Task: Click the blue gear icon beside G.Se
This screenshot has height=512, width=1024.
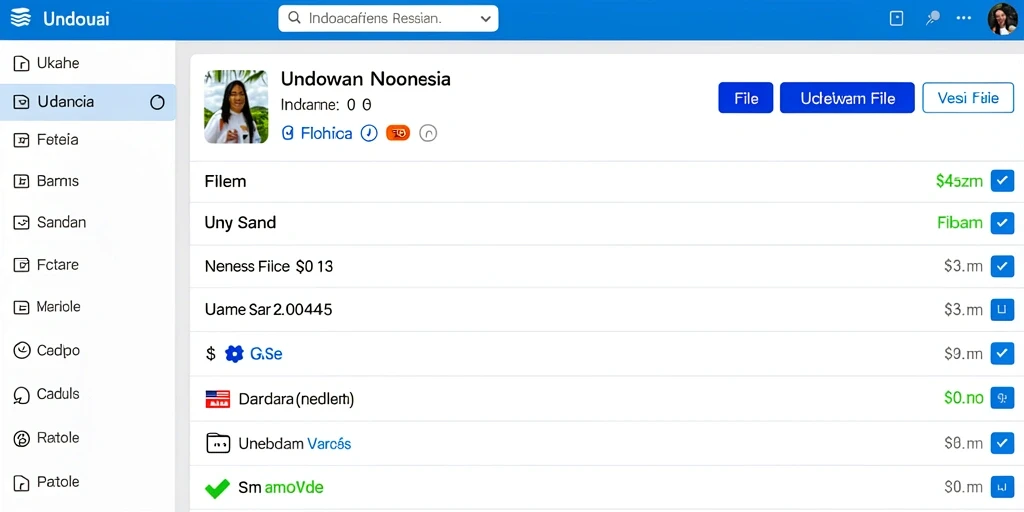Action: coord(234,354)
